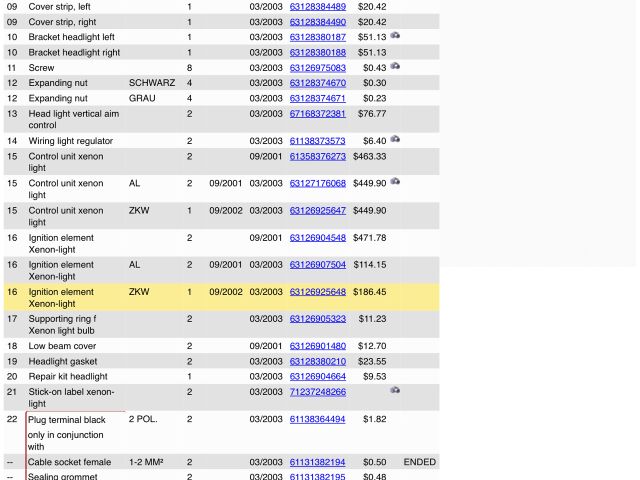Click the icon in the Stick-on label row

coord(396,390)
